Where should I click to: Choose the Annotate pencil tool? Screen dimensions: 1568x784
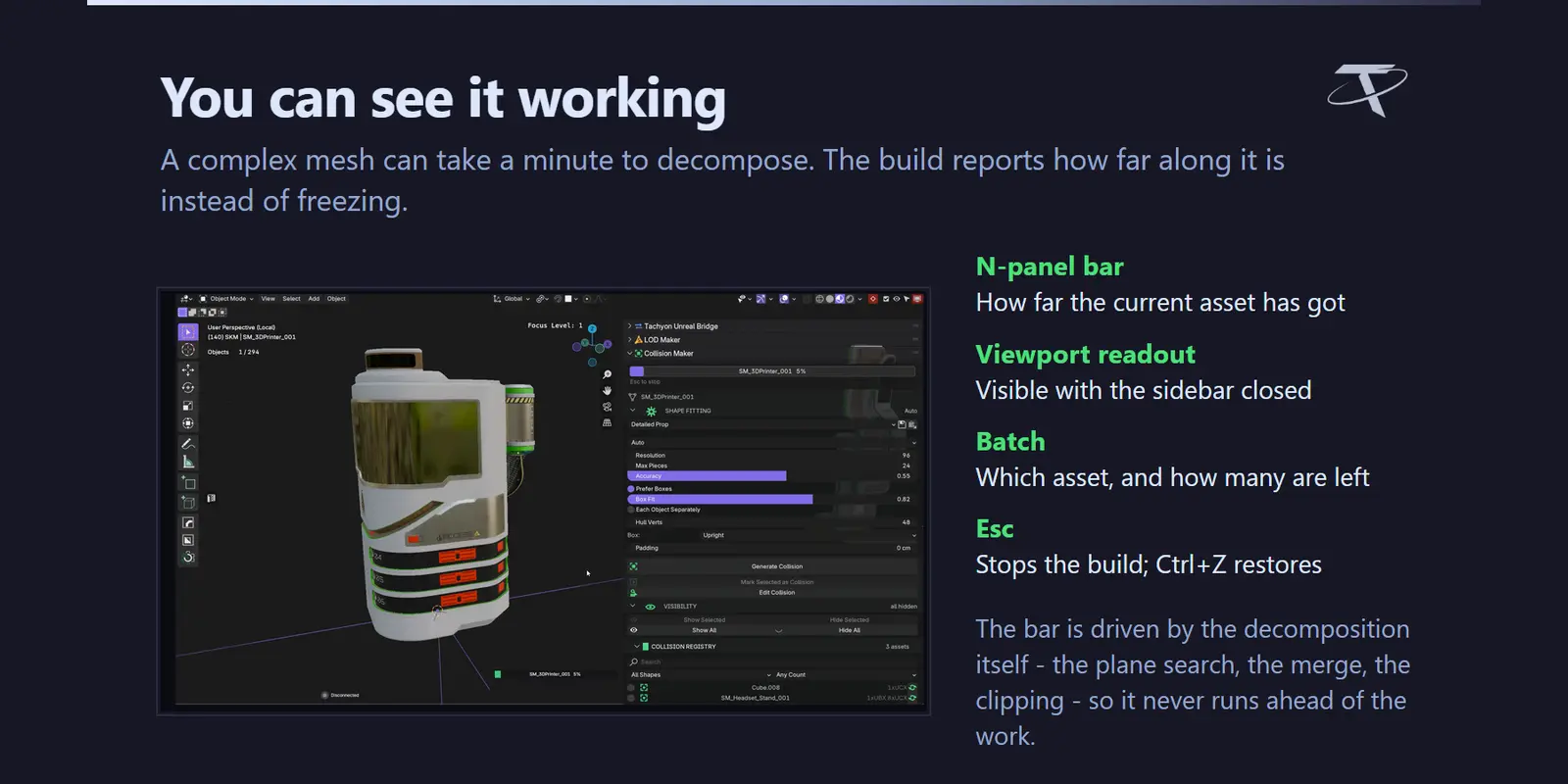click(x=188, y=444)
